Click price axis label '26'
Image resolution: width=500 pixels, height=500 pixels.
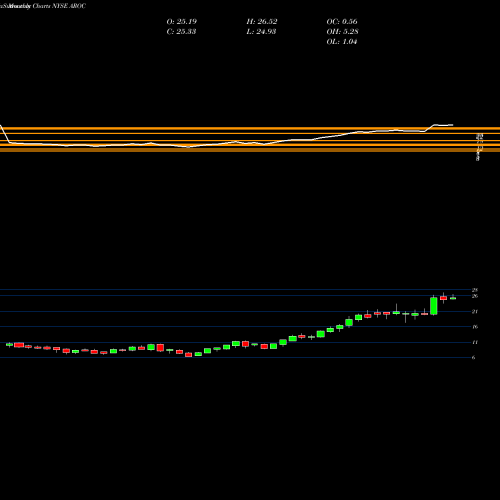pos(475,296)
